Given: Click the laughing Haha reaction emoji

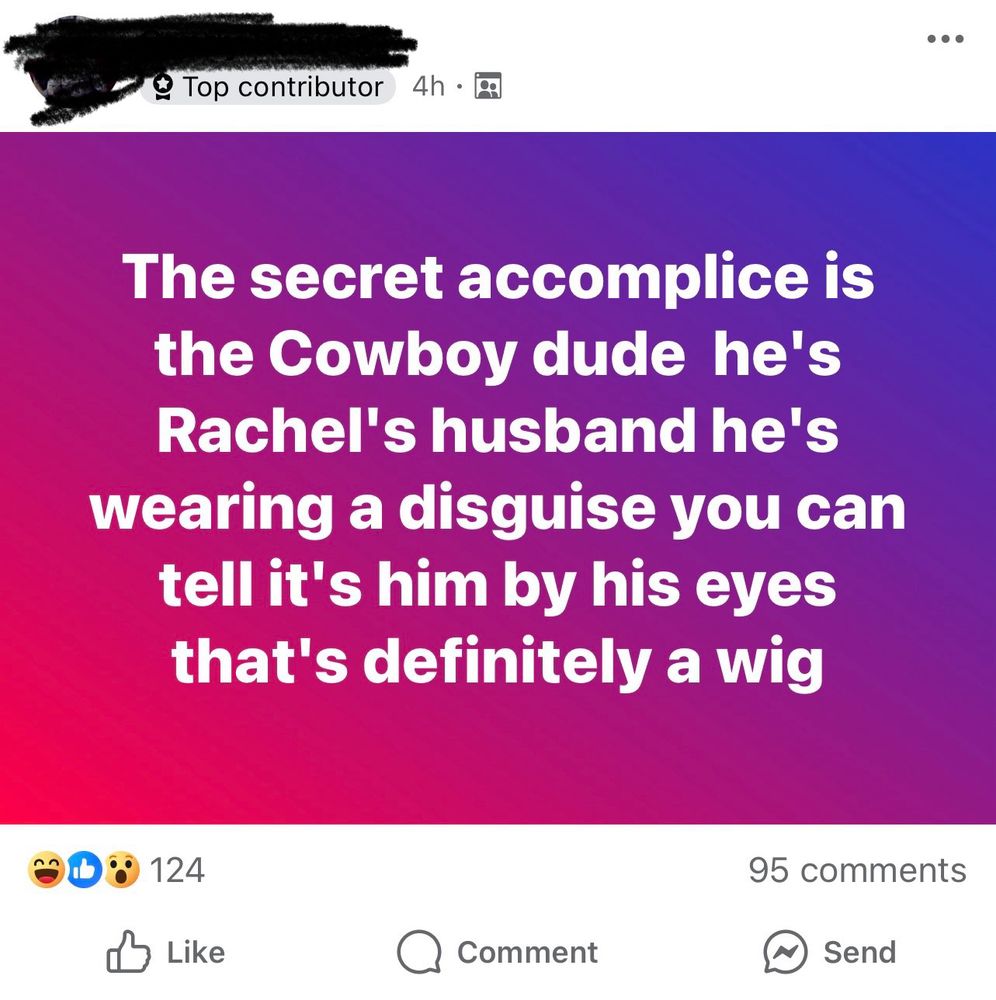Looking at the screenshot, I should pos(45,870).
